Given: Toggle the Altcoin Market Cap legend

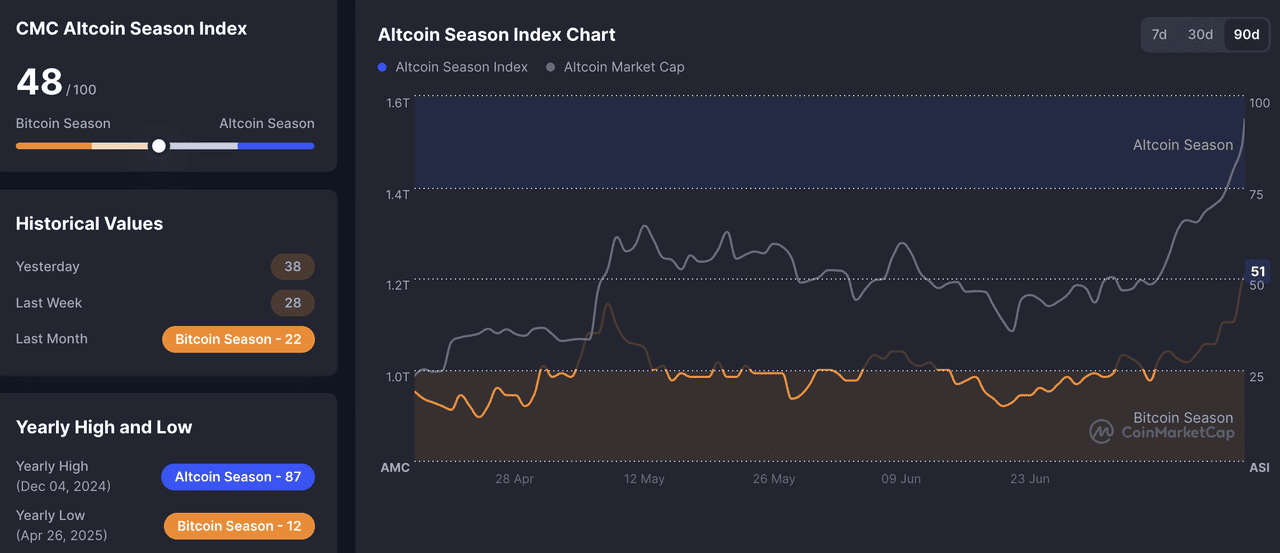Looking at the screenshot, I should tap(624, 67).
